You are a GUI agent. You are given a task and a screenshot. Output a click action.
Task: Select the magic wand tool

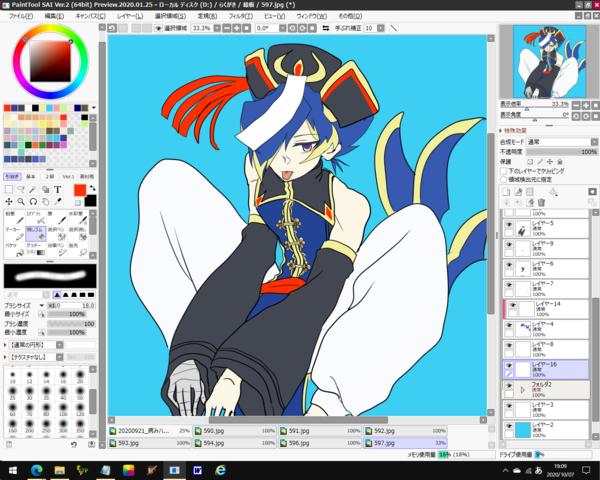click(33, 189)
